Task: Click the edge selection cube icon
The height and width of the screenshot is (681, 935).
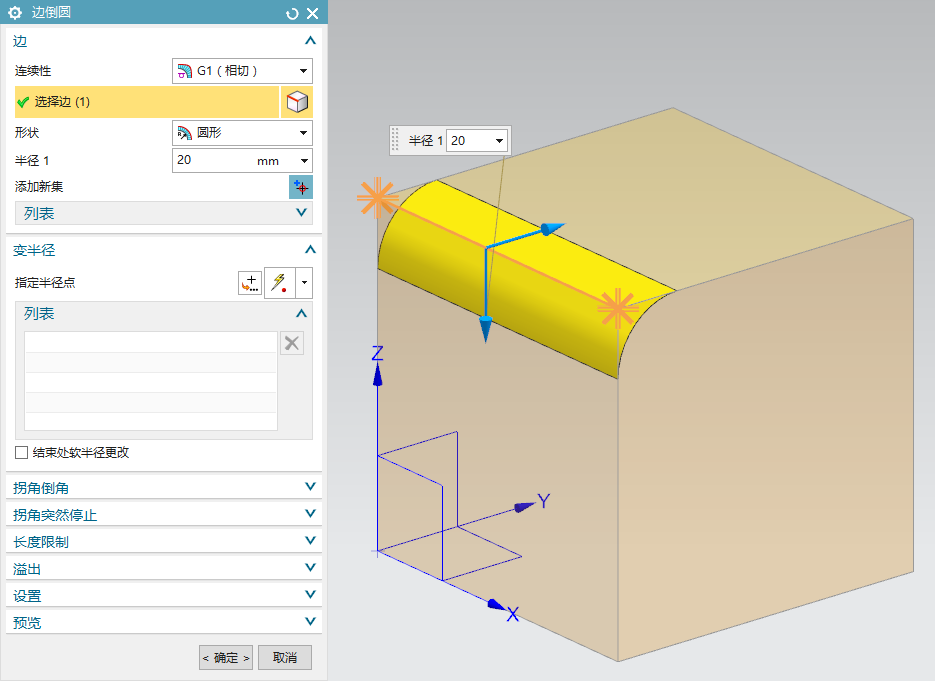Action: (x=297, y=102)
